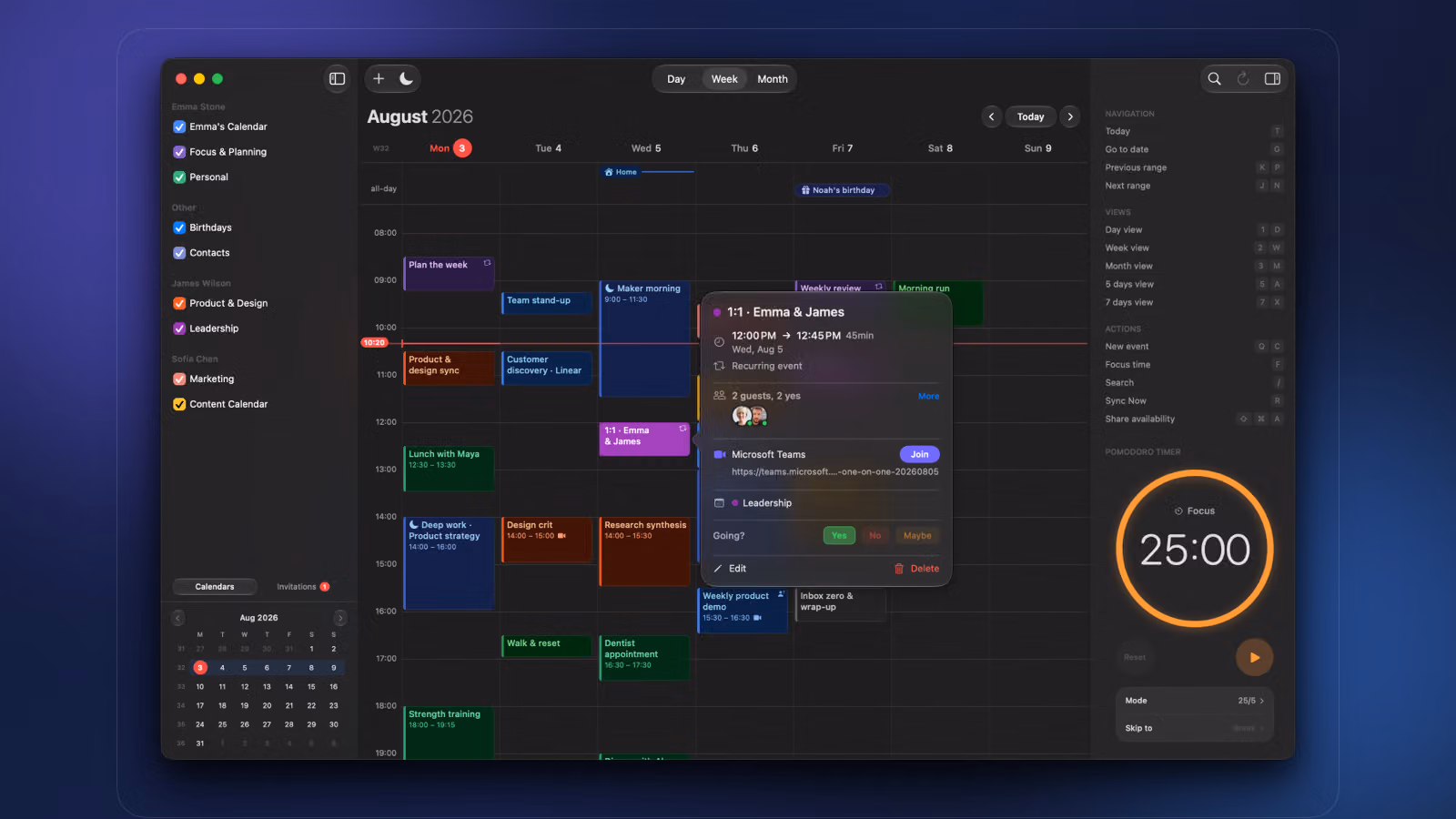Screen dimensions: 1456x819
Task: Select the Calendars tab
Action: pyautogui.click(x=215, y=587)
